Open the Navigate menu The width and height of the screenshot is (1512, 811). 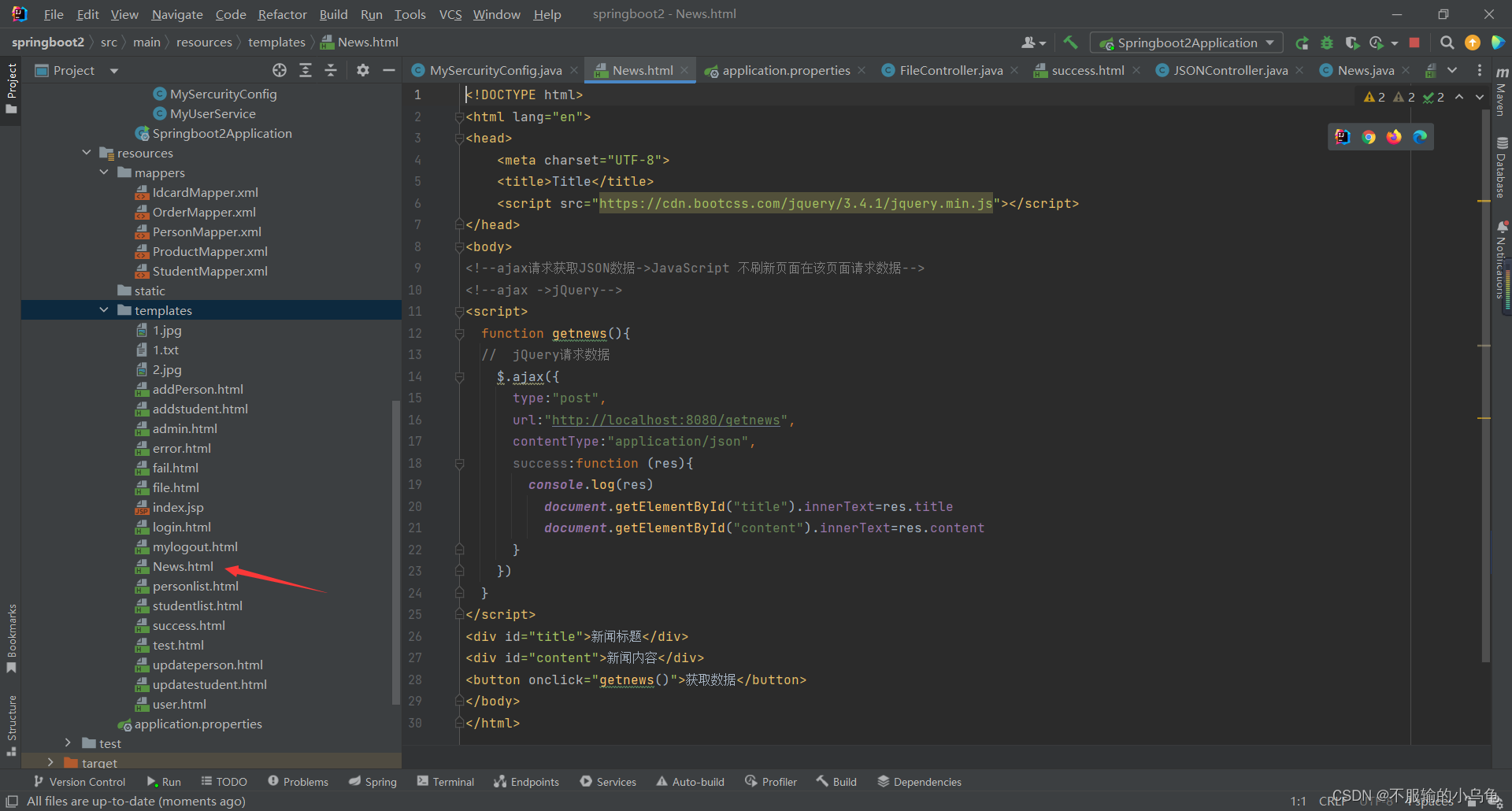click(x=177, y=14)
